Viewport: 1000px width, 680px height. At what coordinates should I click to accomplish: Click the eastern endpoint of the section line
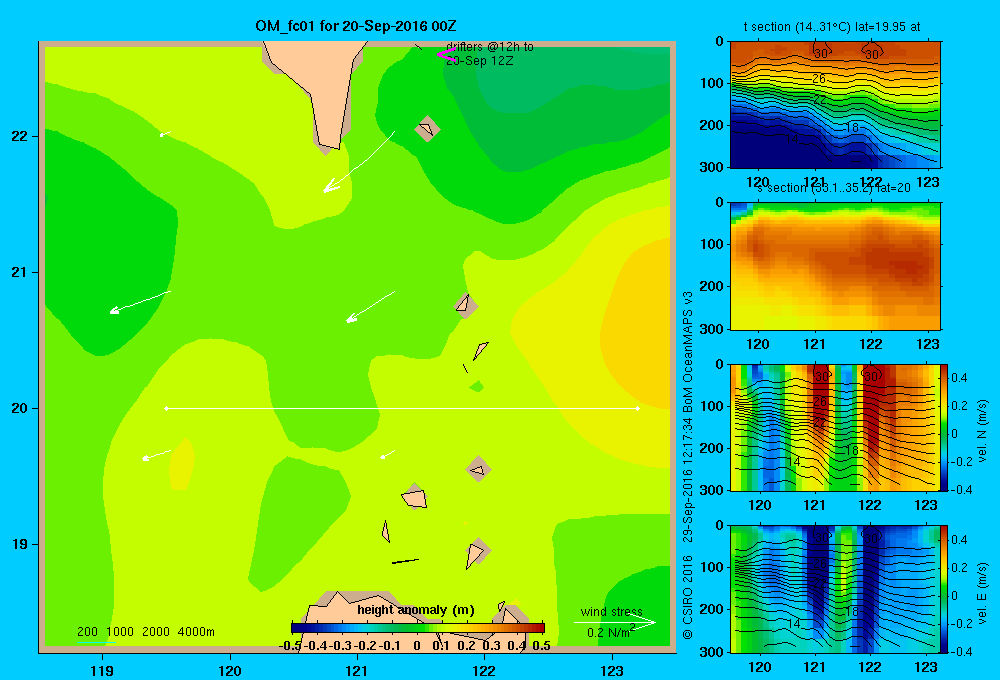(x=638, y=408)
